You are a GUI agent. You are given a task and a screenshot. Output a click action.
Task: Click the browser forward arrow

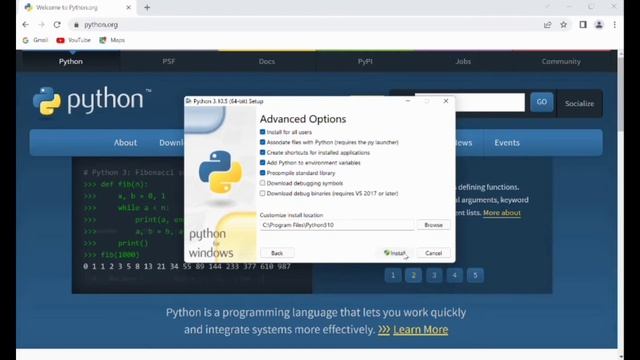(41, 25)
